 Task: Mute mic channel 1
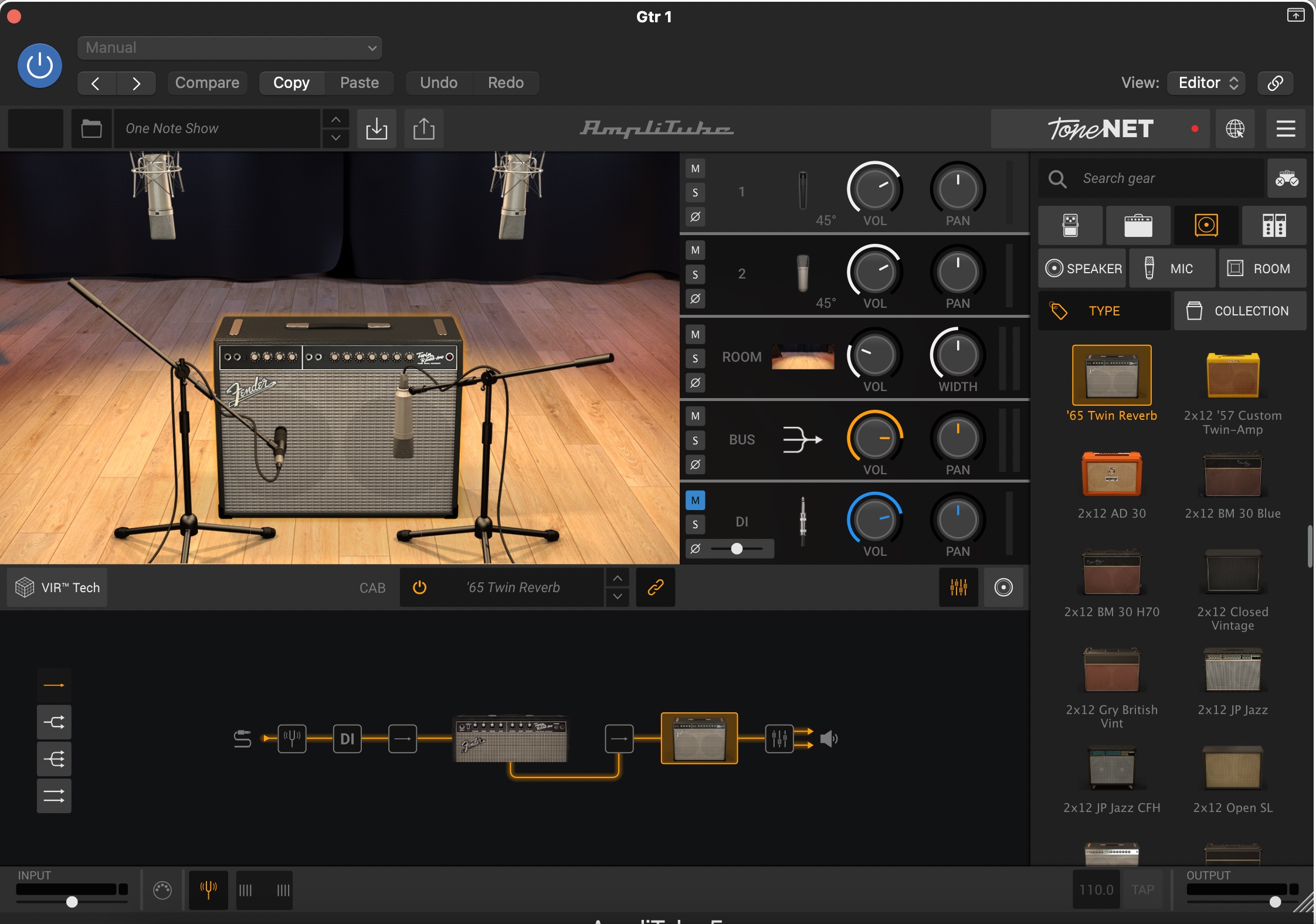point(696,169)
